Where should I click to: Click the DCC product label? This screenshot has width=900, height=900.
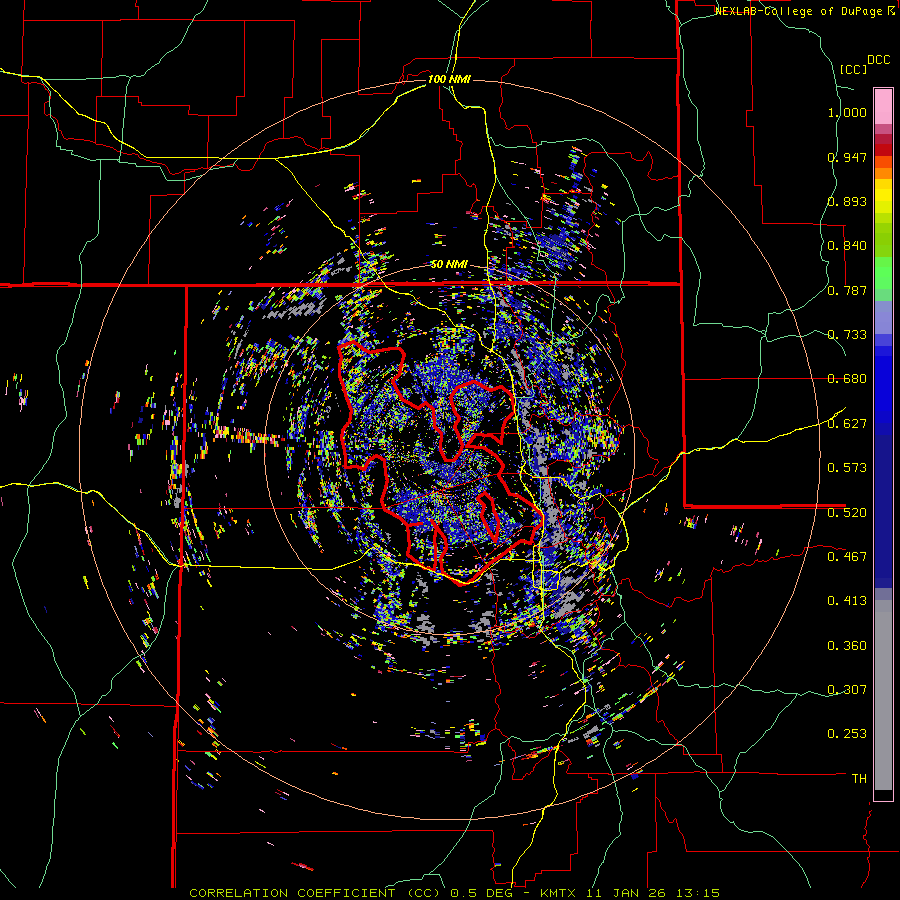click(x=878, y=60)
